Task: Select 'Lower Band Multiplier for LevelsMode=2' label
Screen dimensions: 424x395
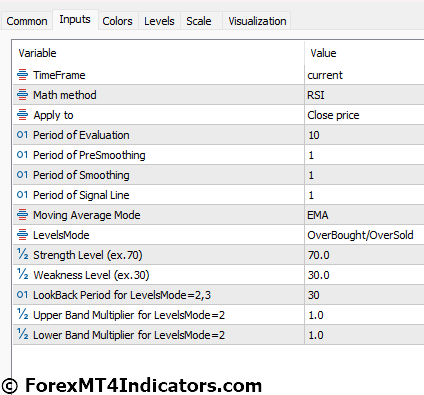Action: [129, 335]
